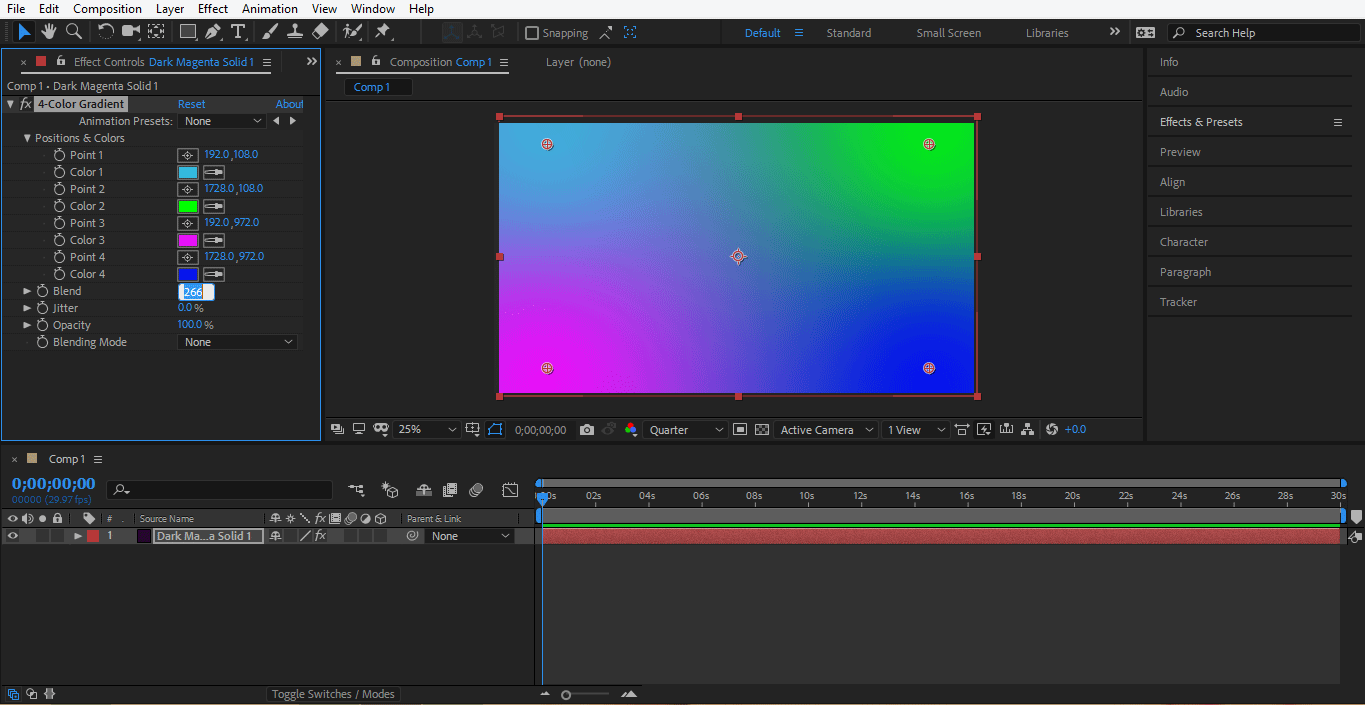Select the Horizontal Type tool
The height and width of the screenshot is (705, 1365).
pyautogui.click(x=238, y=32)
